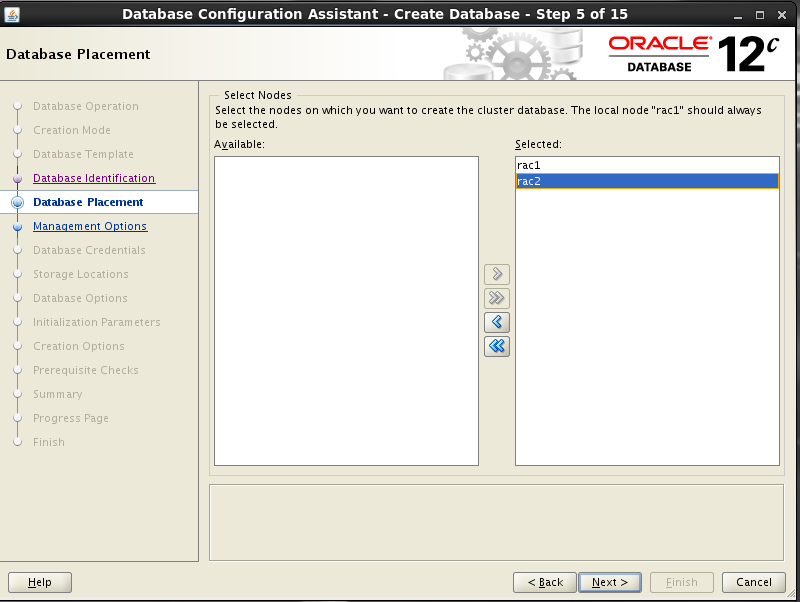The height and width of the screenshot is (602, 800).
Task: Click the Database Options step
Action: tap(80, 298)
